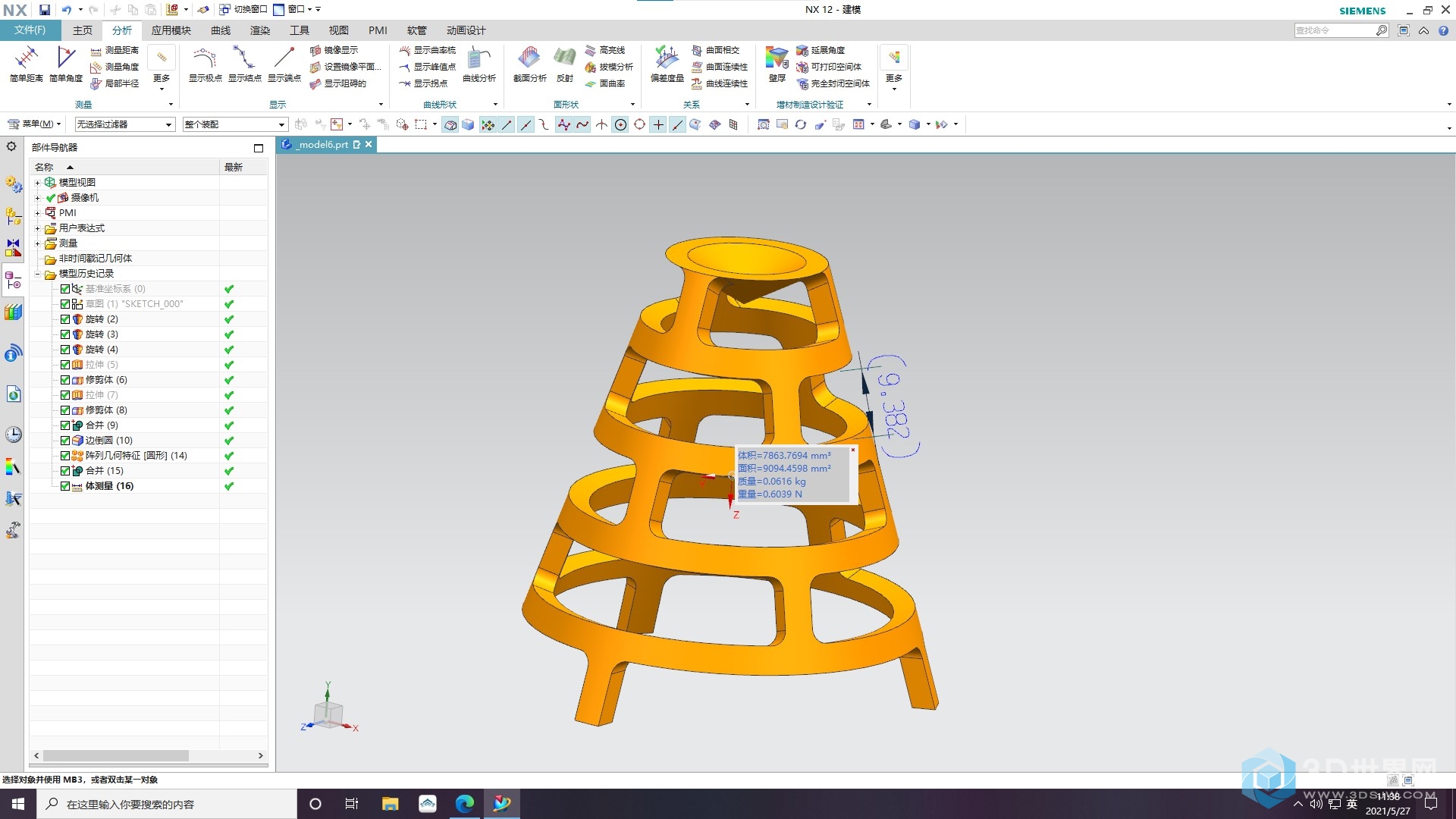Switch to the 主页 ribbon tab
The width and height of the screenshot is (1456, 819).
point(82,30)
